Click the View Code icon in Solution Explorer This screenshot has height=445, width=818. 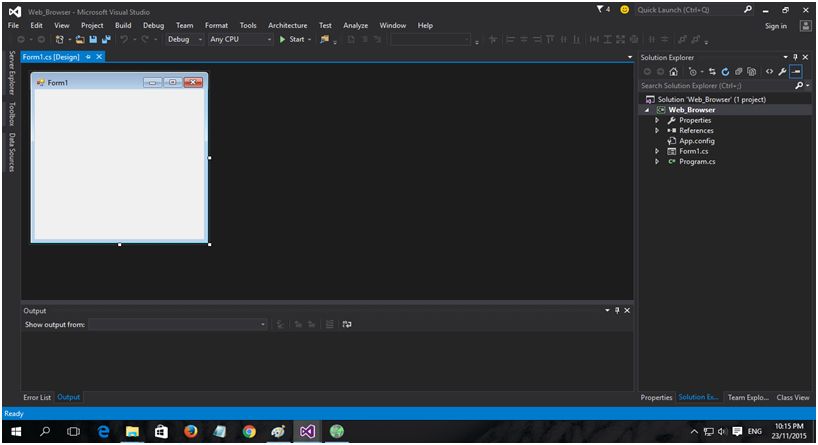coord(768,72)
